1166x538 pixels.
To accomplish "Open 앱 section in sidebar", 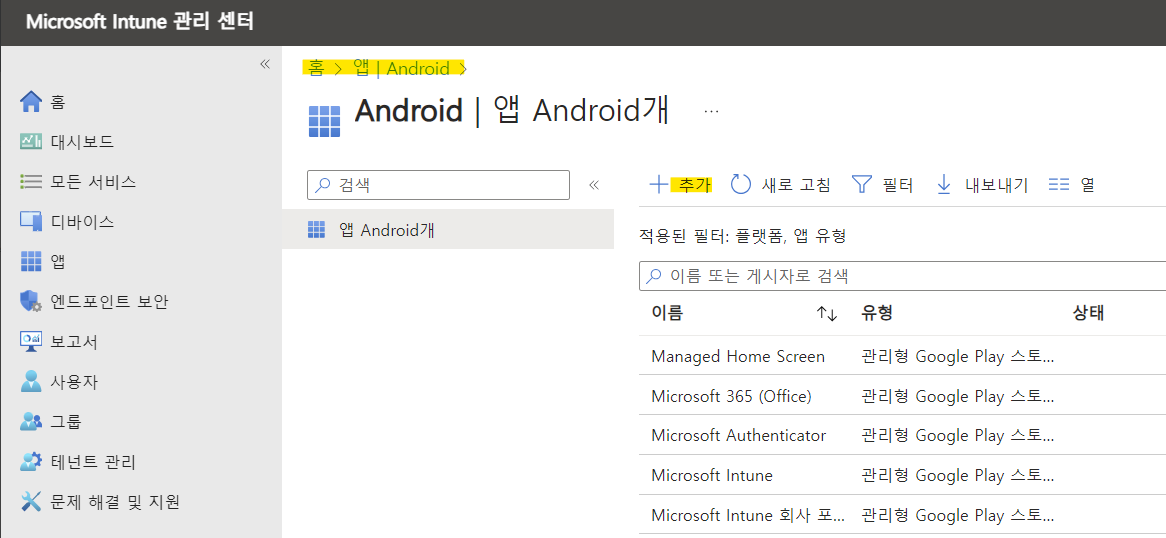I will 42,262.
